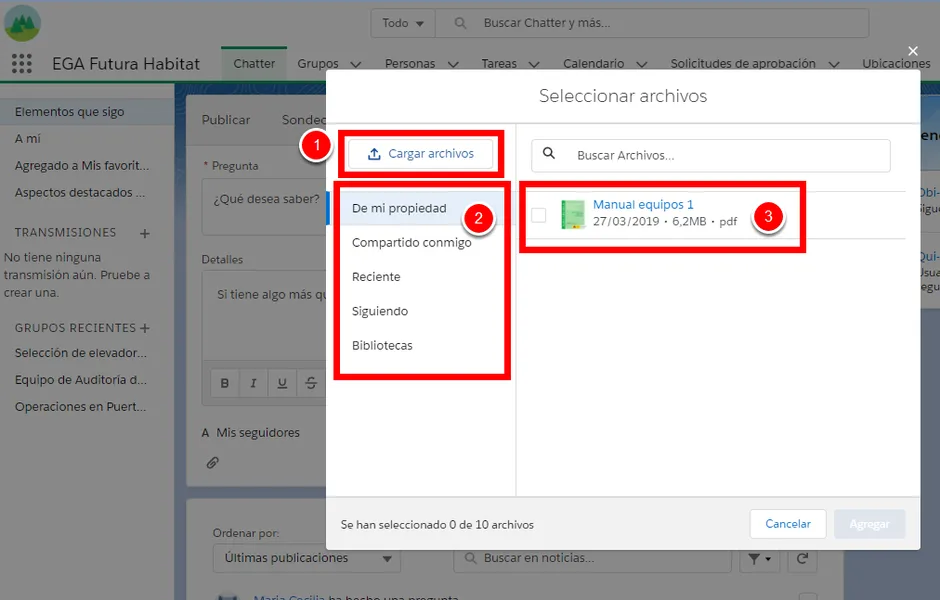Close the Seleccionar archivos dialog with X
940x600 pixels.
[x=912, y=51]
